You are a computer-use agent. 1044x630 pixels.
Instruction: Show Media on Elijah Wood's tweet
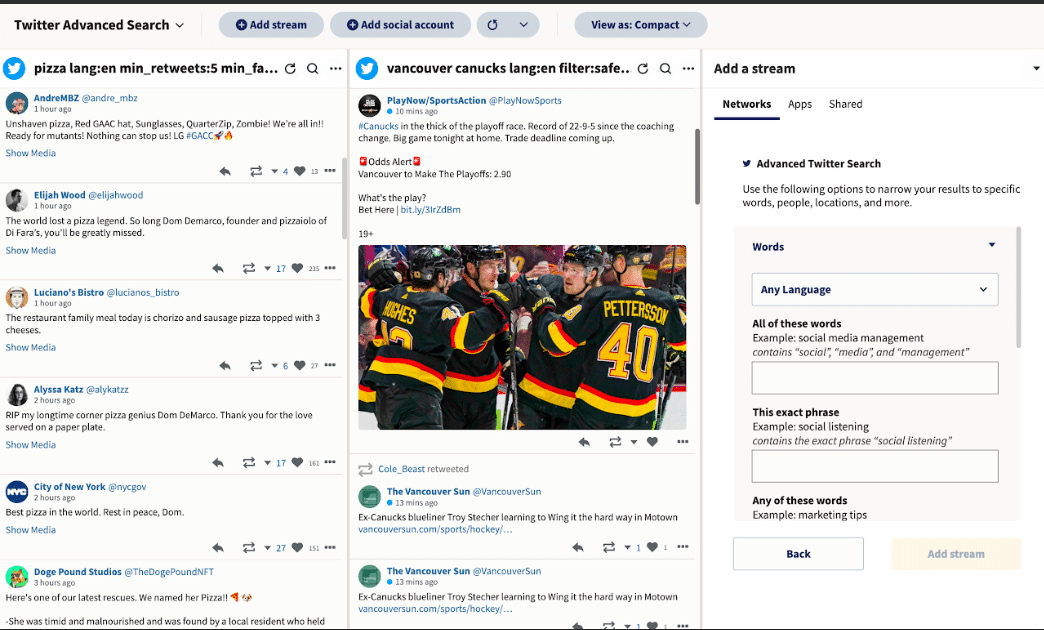point(31,250)
